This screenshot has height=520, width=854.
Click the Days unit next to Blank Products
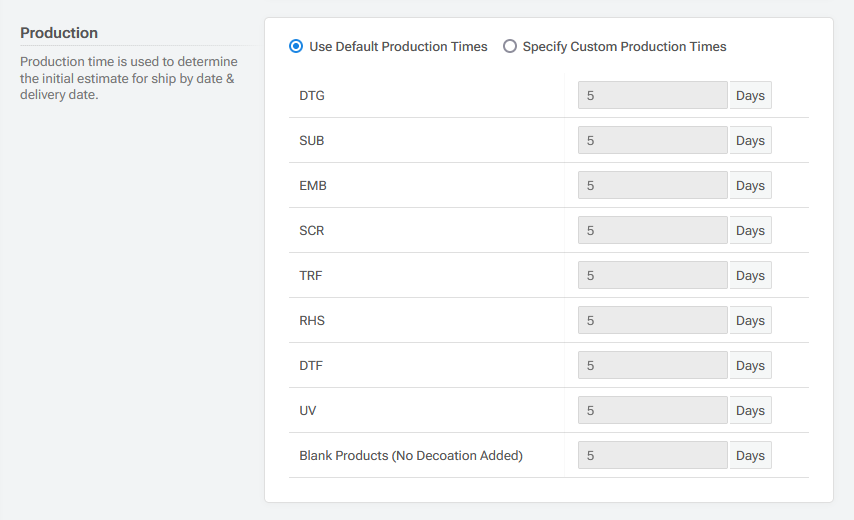coord(751,455)
